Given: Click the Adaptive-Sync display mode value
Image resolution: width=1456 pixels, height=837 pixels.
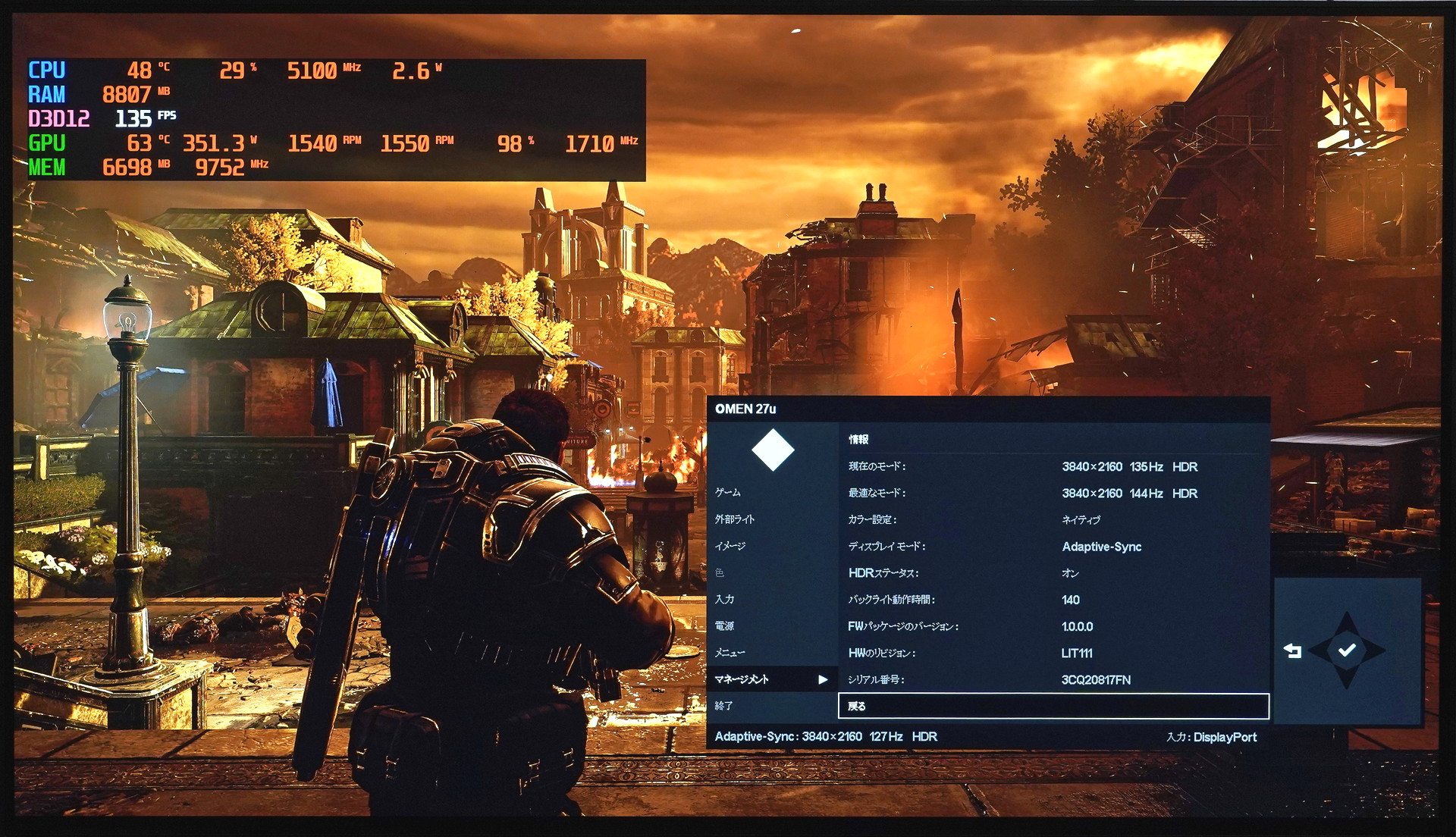Looking at the screenshot, I should 1101,547.
